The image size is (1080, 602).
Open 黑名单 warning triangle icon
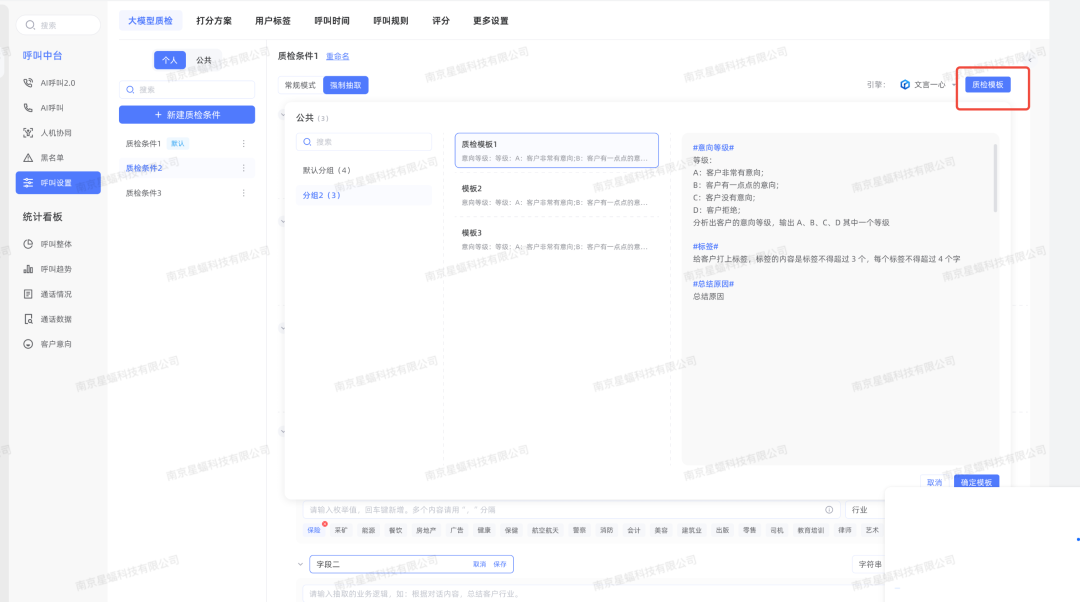29,157
